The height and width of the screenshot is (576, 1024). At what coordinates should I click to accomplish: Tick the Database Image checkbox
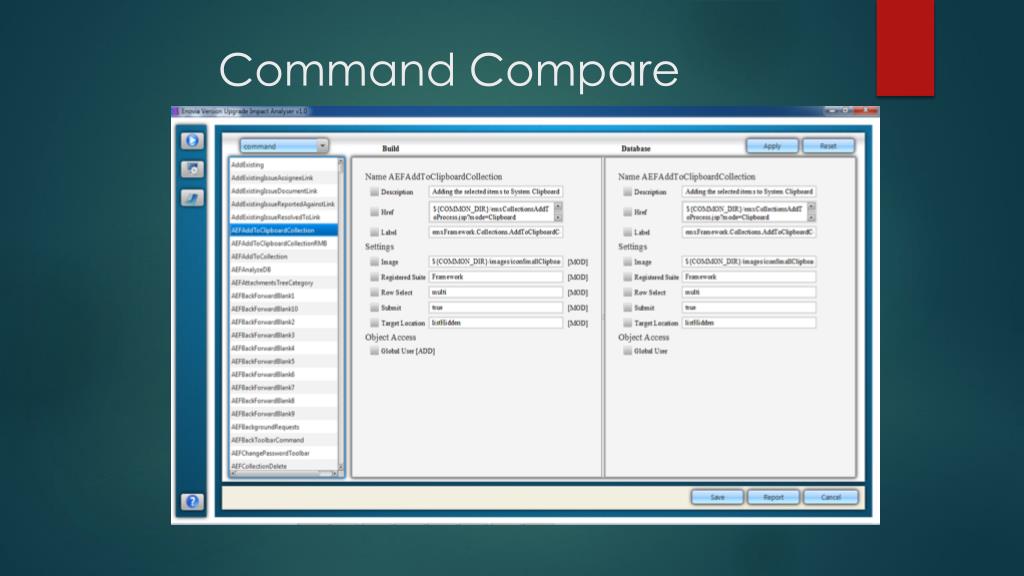(628, 262)
